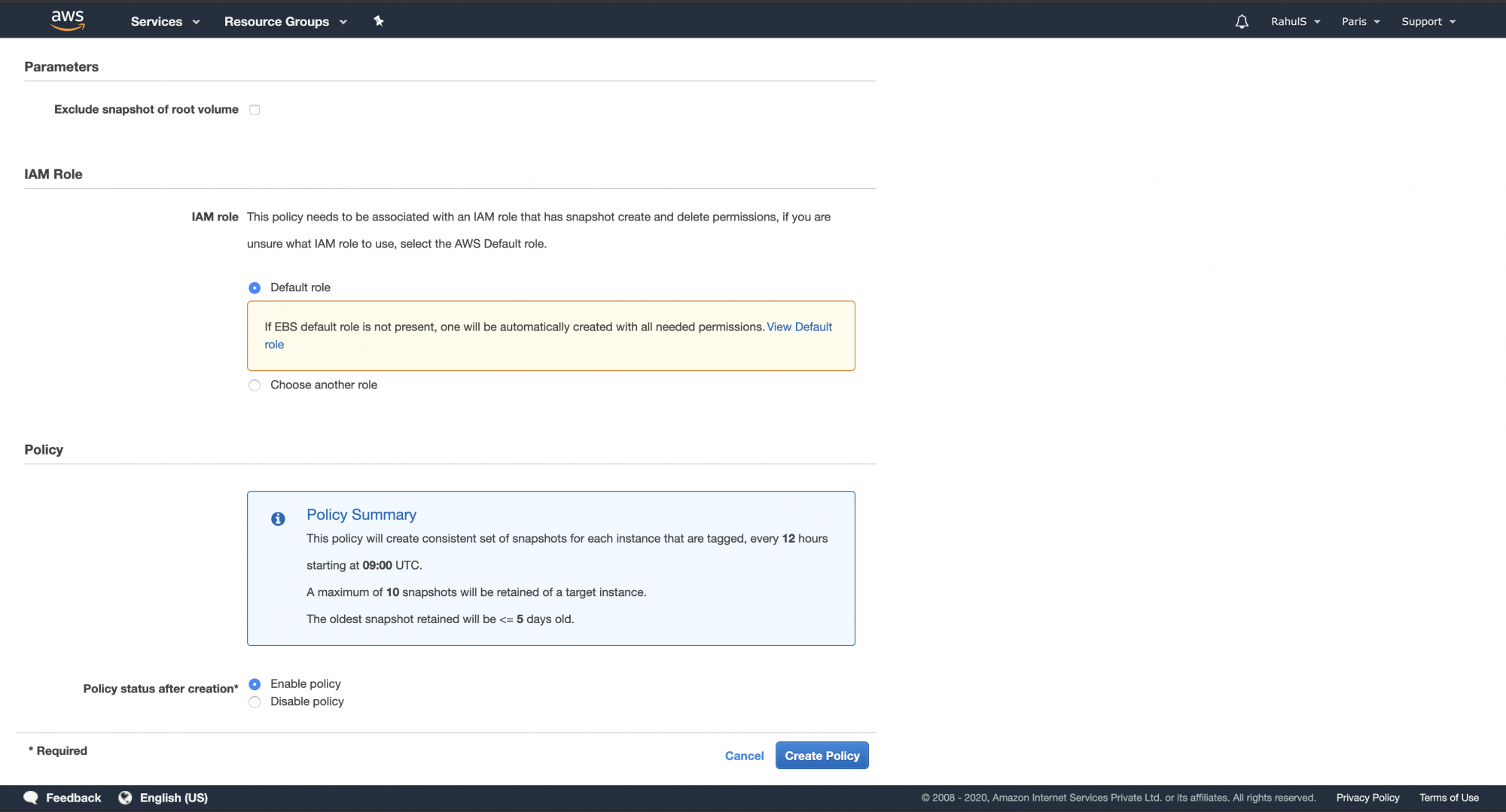Select Choose another role option
Viewport: 1506px width, 812px height.
255,385
